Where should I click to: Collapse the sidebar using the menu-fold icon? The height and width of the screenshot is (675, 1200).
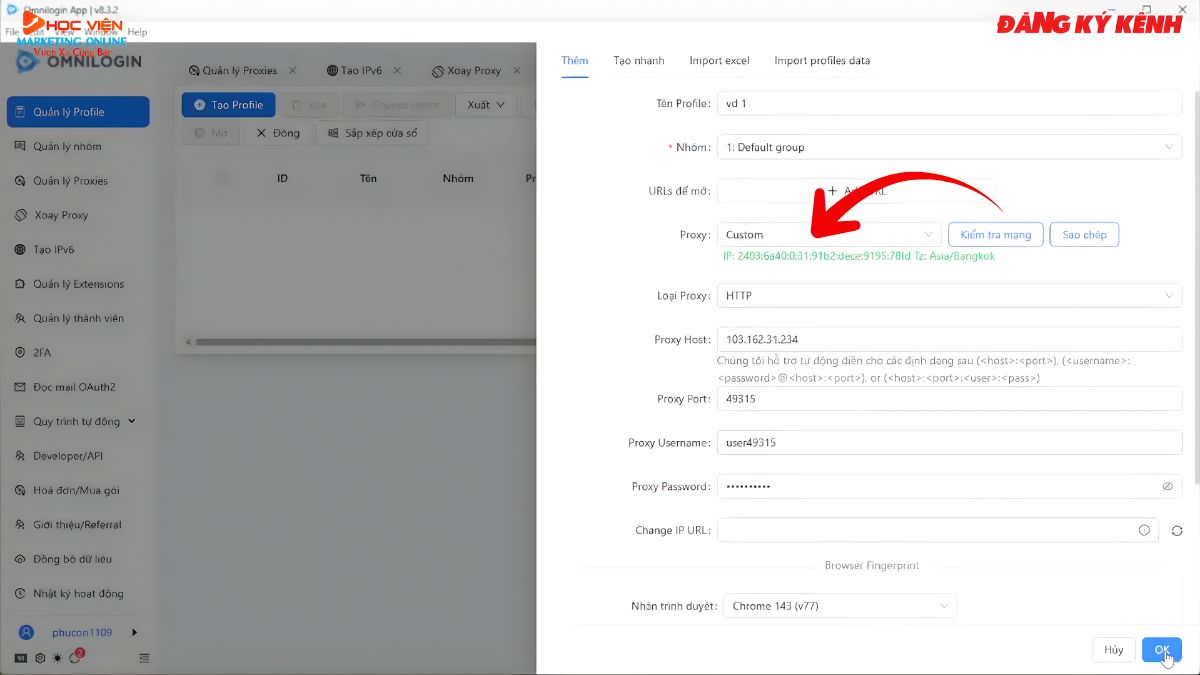point(144,658)
